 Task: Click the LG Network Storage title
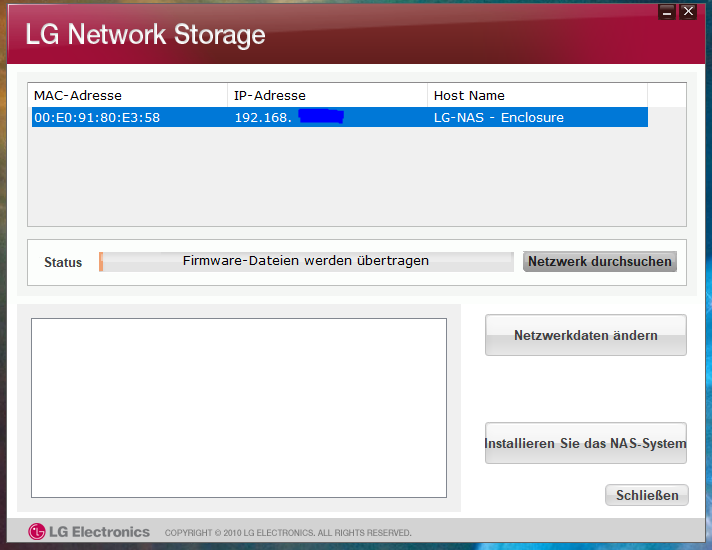(x=145, y=35)
